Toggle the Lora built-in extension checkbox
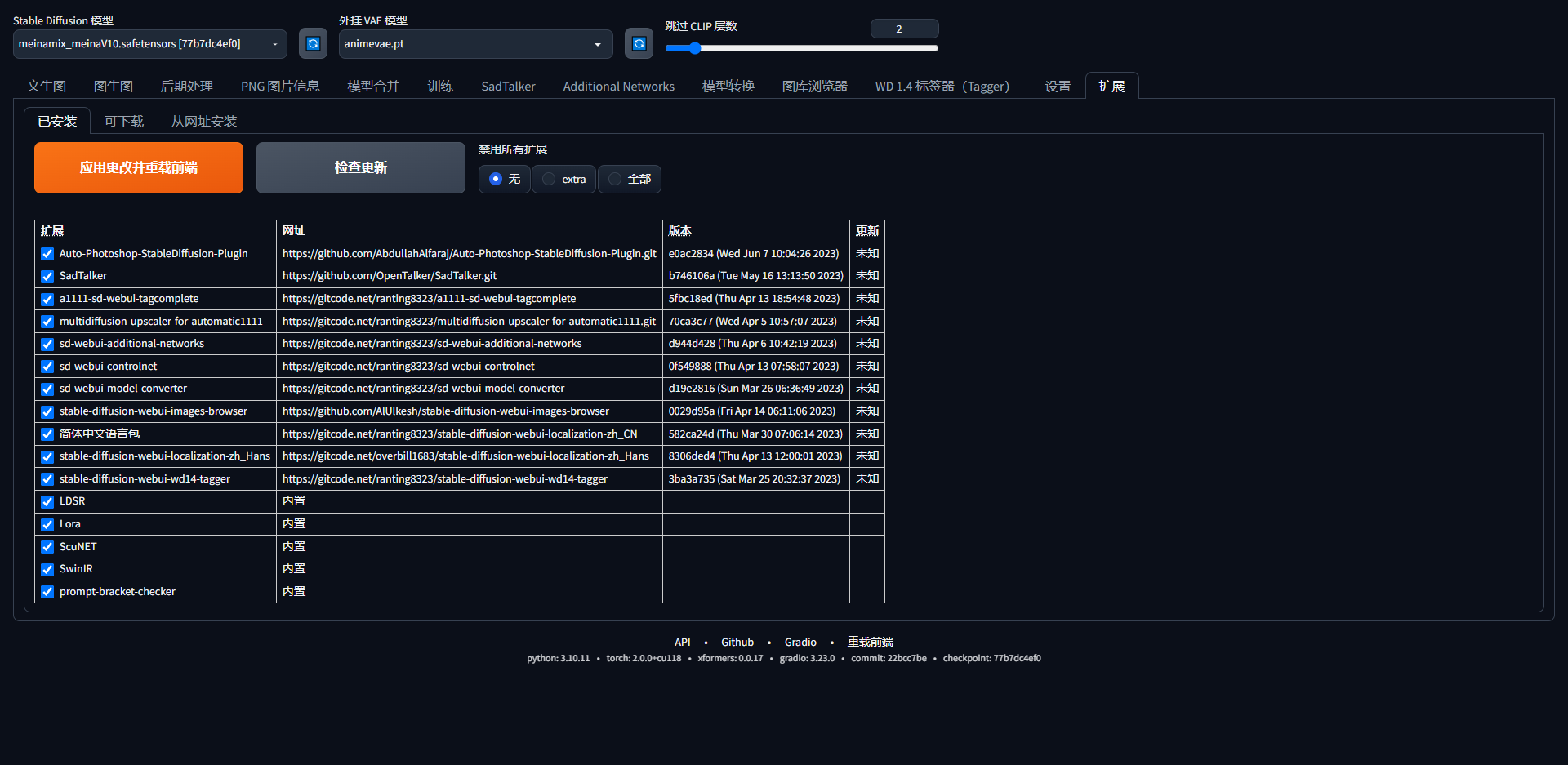This screenshot has width=1568, height=765. click(x=47, y=524)
